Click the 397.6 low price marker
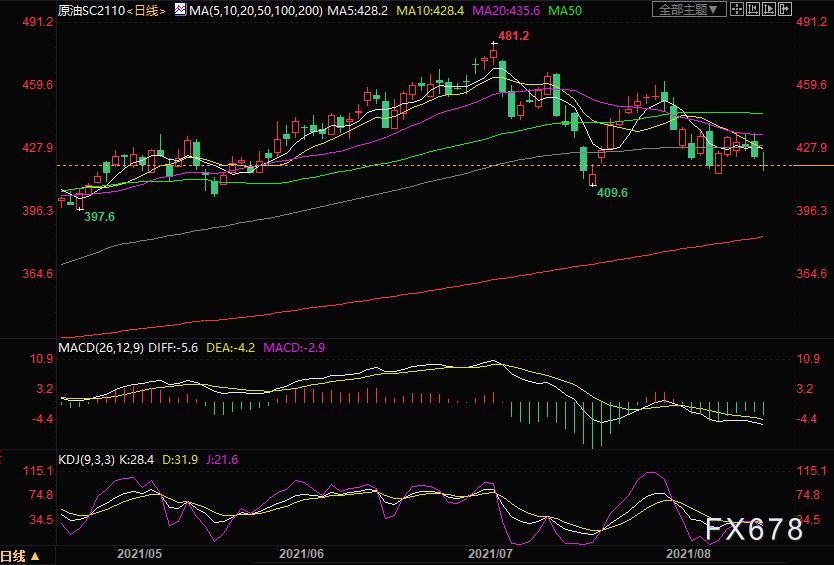Image resolution: width=834 pixels, height=565 pixels. click(99, 217)
